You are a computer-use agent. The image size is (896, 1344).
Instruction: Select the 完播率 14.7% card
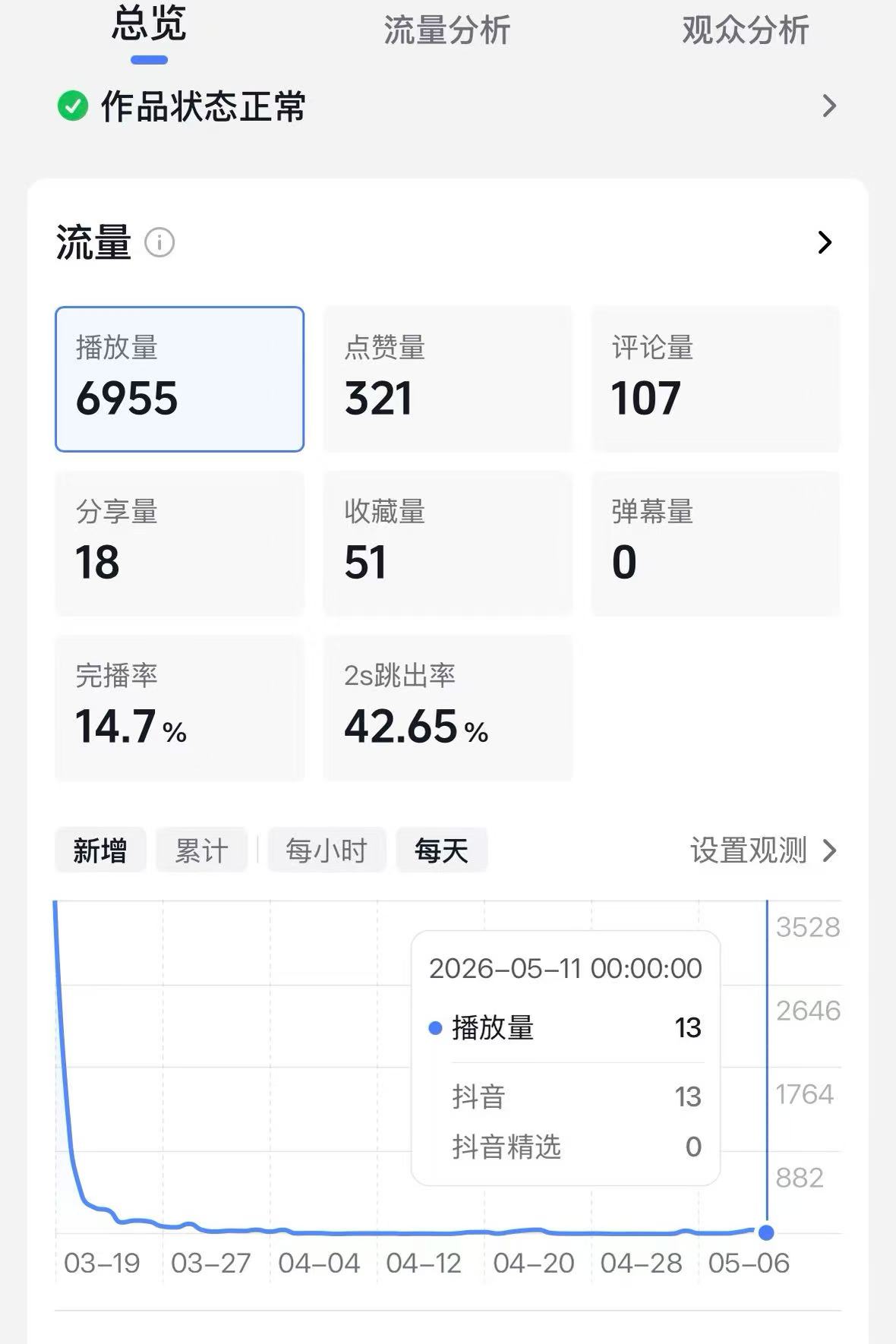[x=179, y=708]
